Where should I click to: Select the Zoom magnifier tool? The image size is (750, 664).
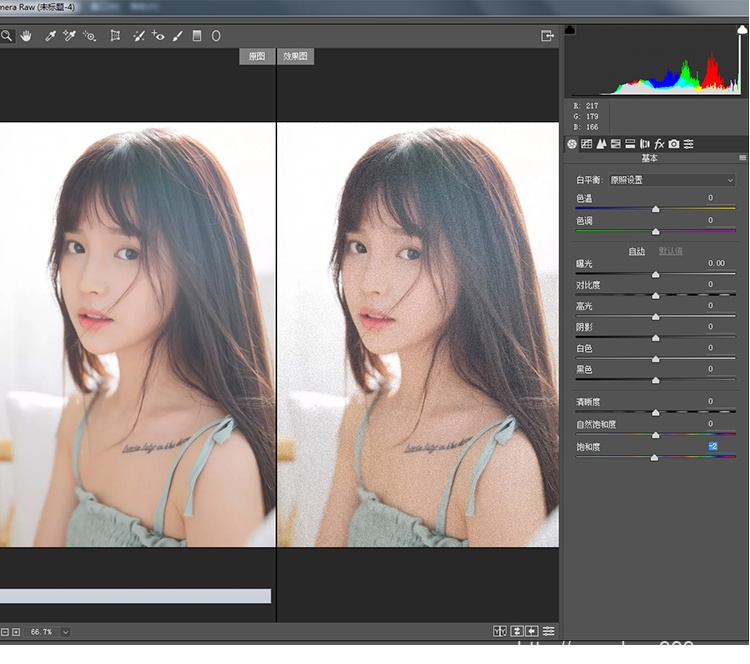coord(6,36)
